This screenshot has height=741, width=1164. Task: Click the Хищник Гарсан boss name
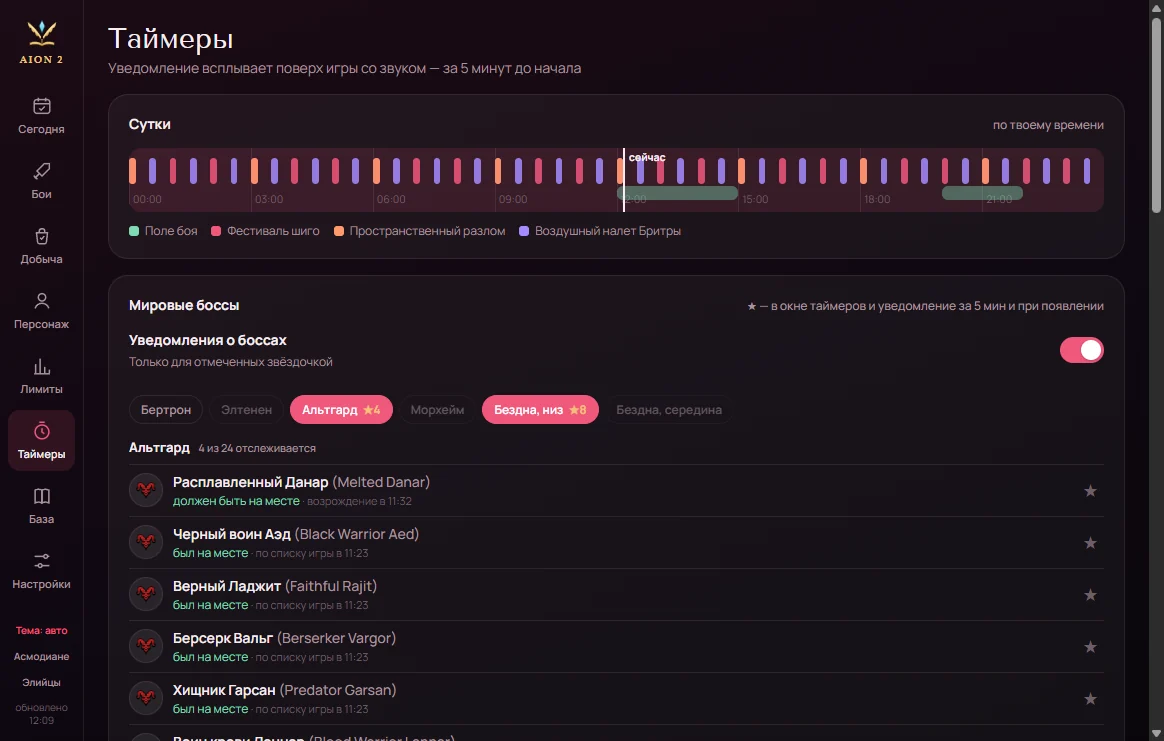pyautogui.click(x=224, y=690)
